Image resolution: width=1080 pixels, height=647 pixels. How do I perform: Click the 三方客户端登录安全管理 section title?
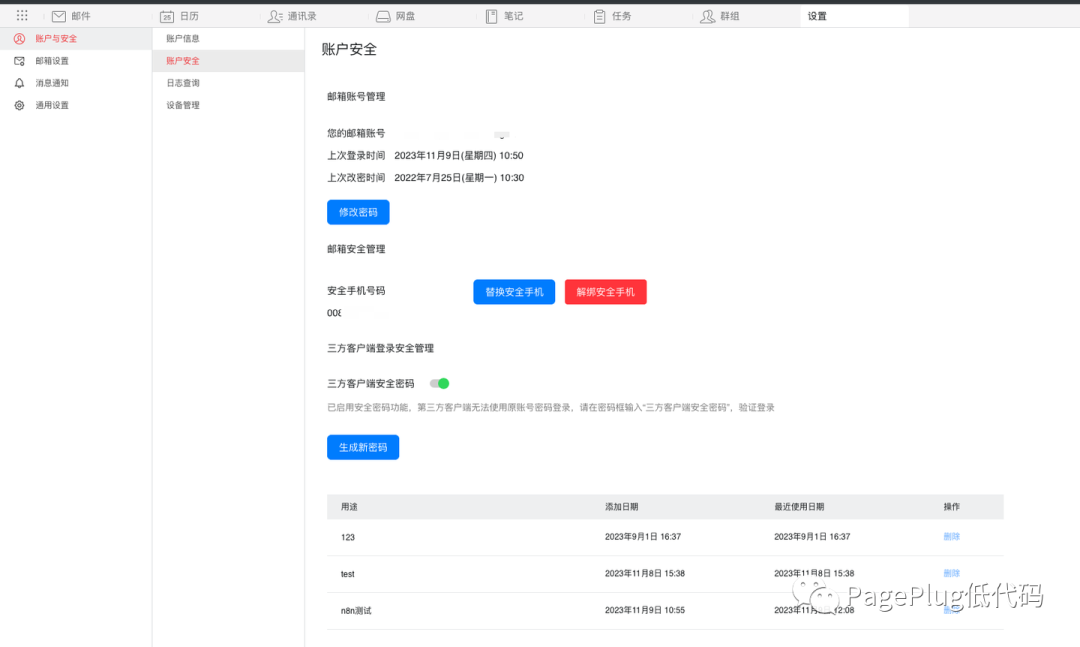click(380, 349)
